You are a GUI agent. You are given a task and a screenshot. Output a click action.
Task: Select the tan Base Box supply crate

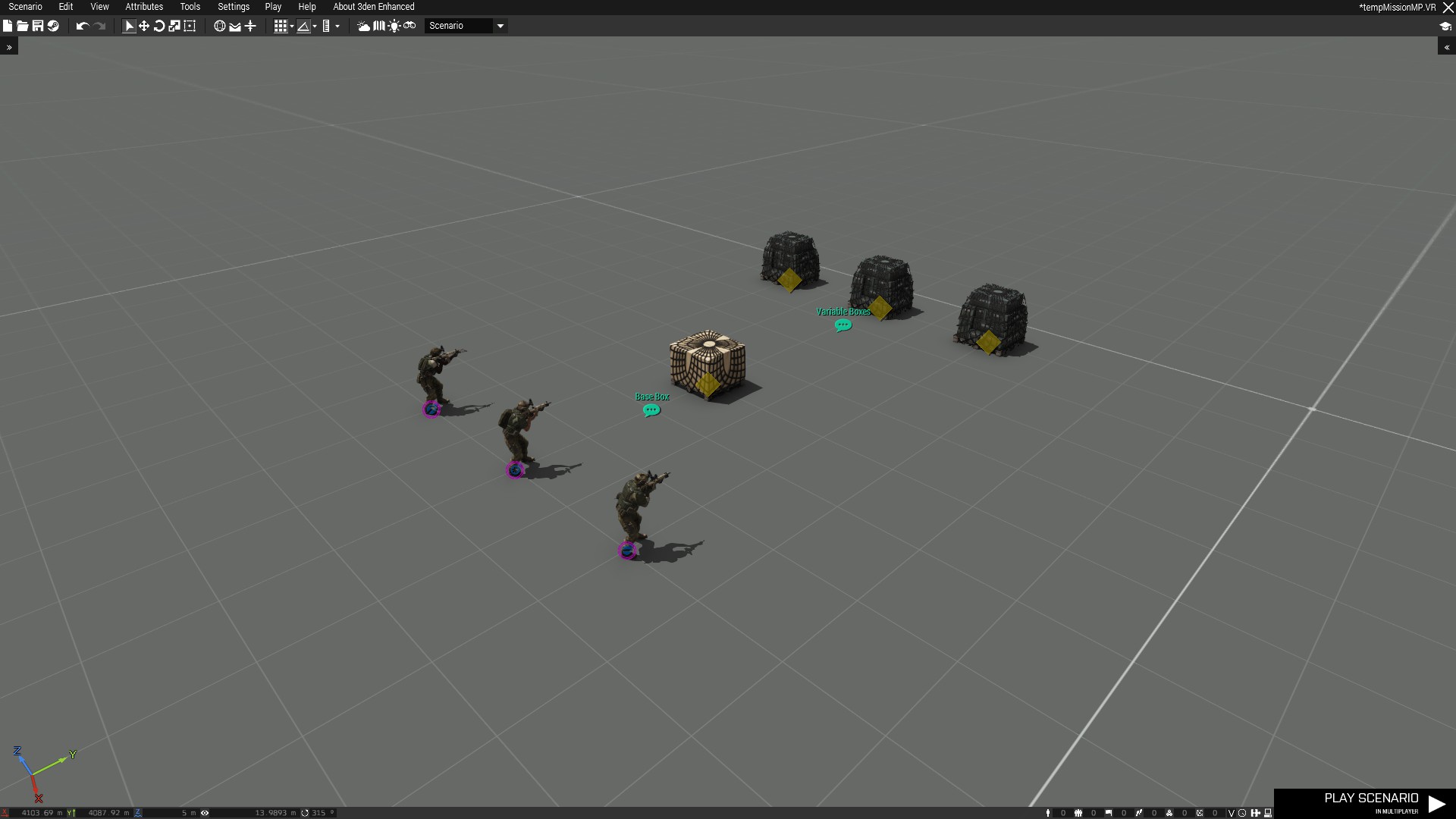pyautogui.click(x=707, y=361)
